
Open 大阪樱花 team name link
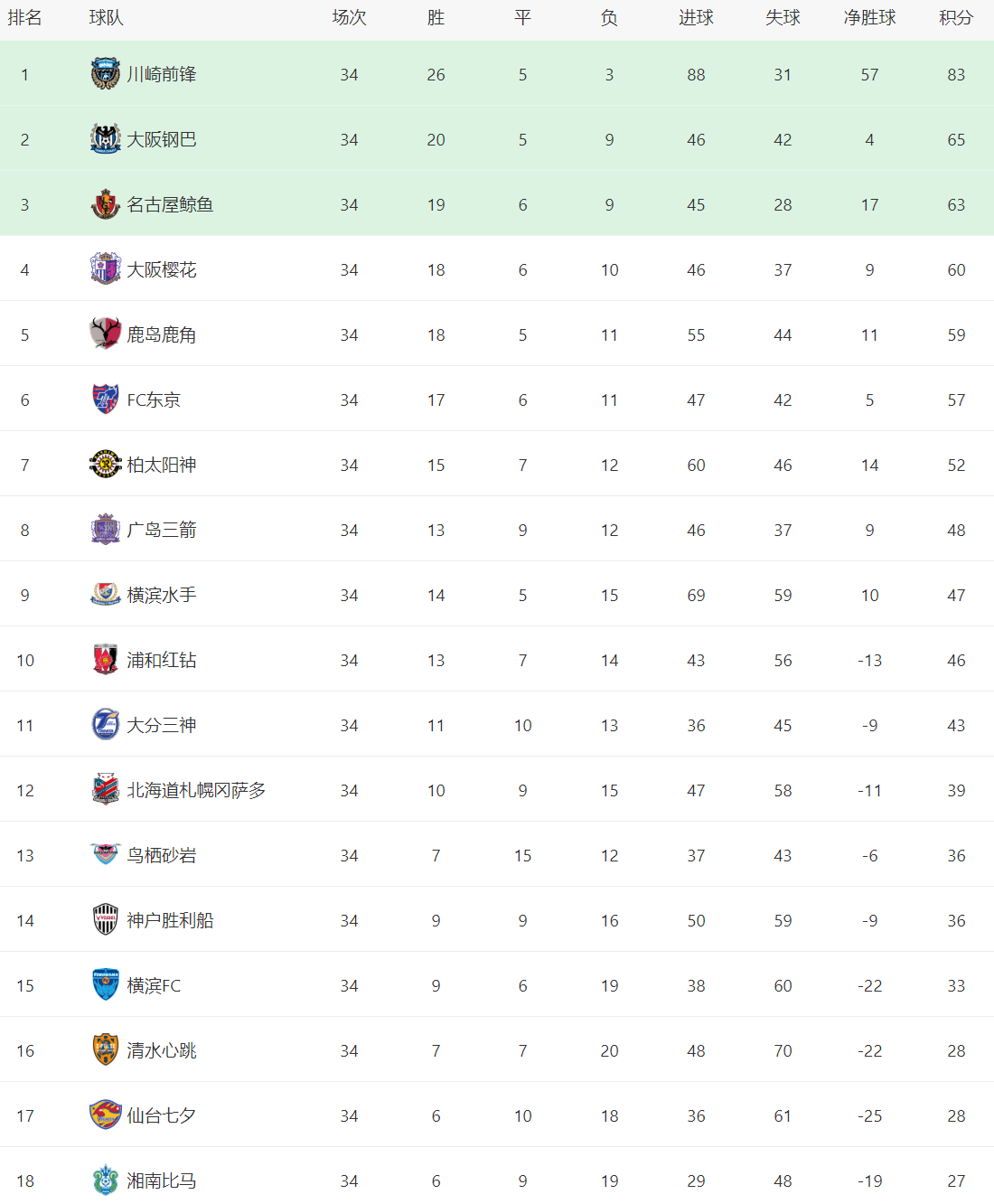coord(162,269)
